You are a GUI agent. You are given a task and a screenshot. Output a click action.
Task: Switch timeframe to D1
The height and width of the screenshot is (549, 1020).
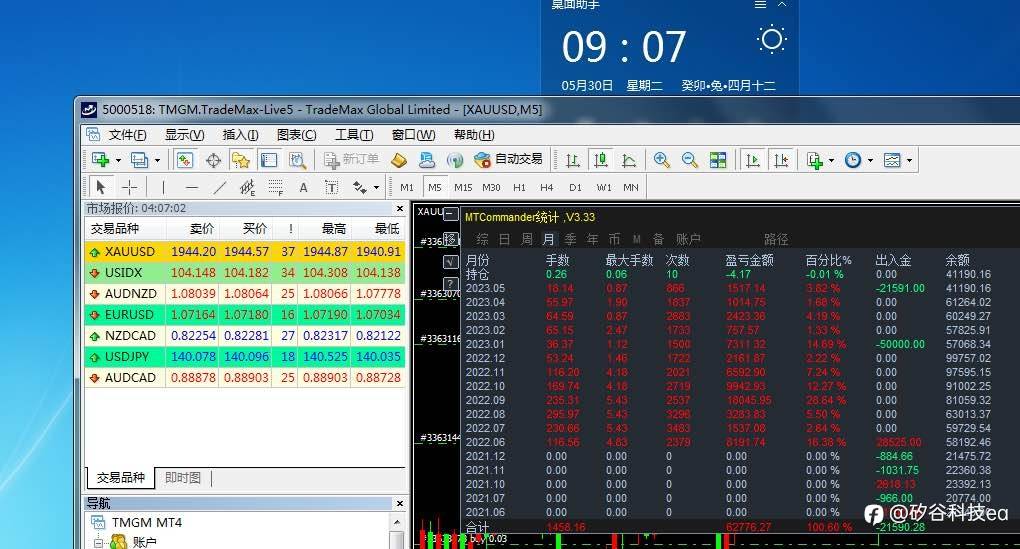point(575,187)
